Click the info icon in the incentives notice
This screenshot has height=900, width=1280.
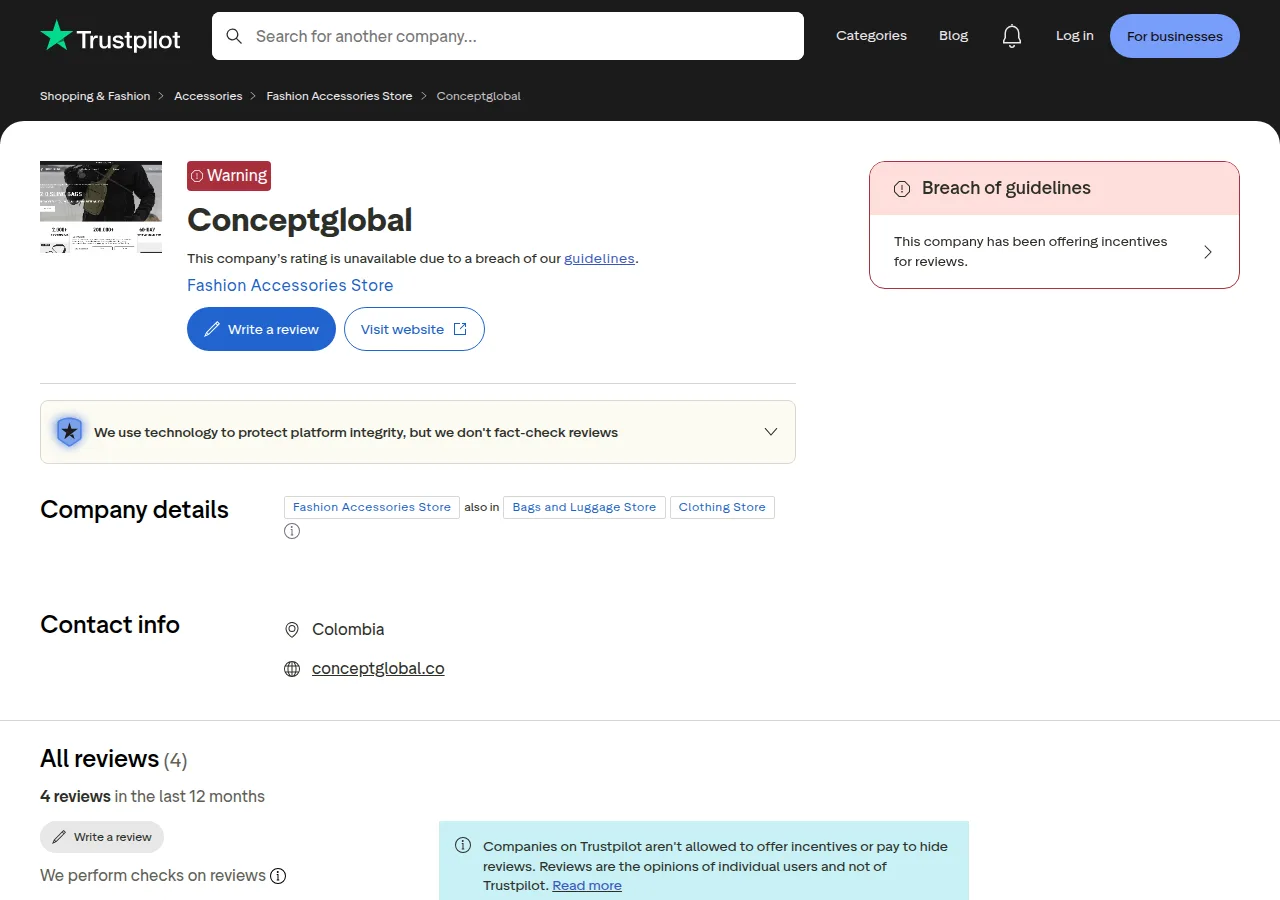pyautogui.click(x=463, y=845)
